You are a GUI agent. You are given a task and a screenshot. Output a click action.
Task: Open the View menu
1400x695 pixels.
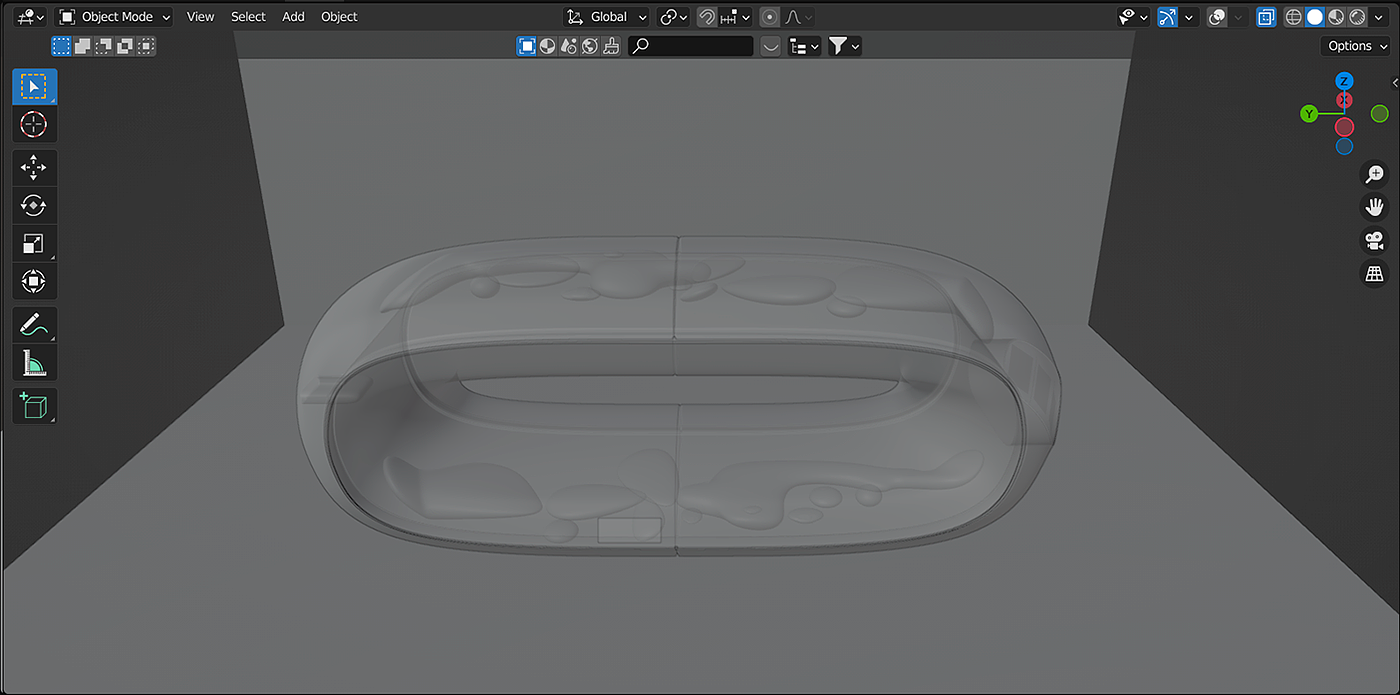click(200, 17)
